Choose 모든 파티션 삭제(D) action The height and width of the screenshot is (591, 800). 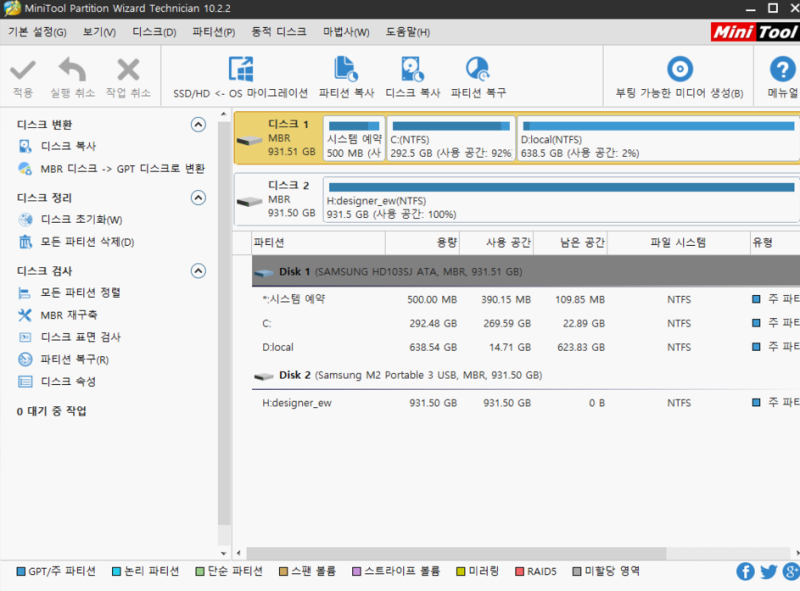tap(87, 242)
